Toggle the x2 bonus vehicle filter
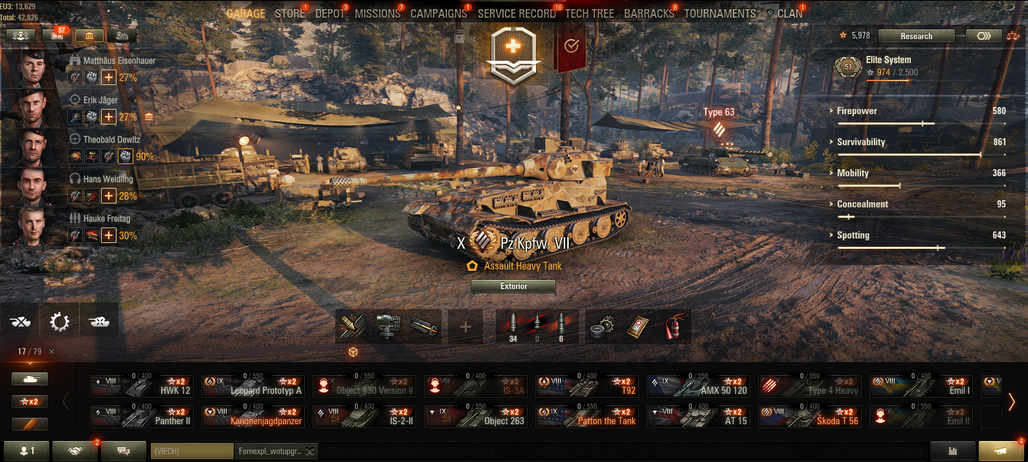 [30, 402]
